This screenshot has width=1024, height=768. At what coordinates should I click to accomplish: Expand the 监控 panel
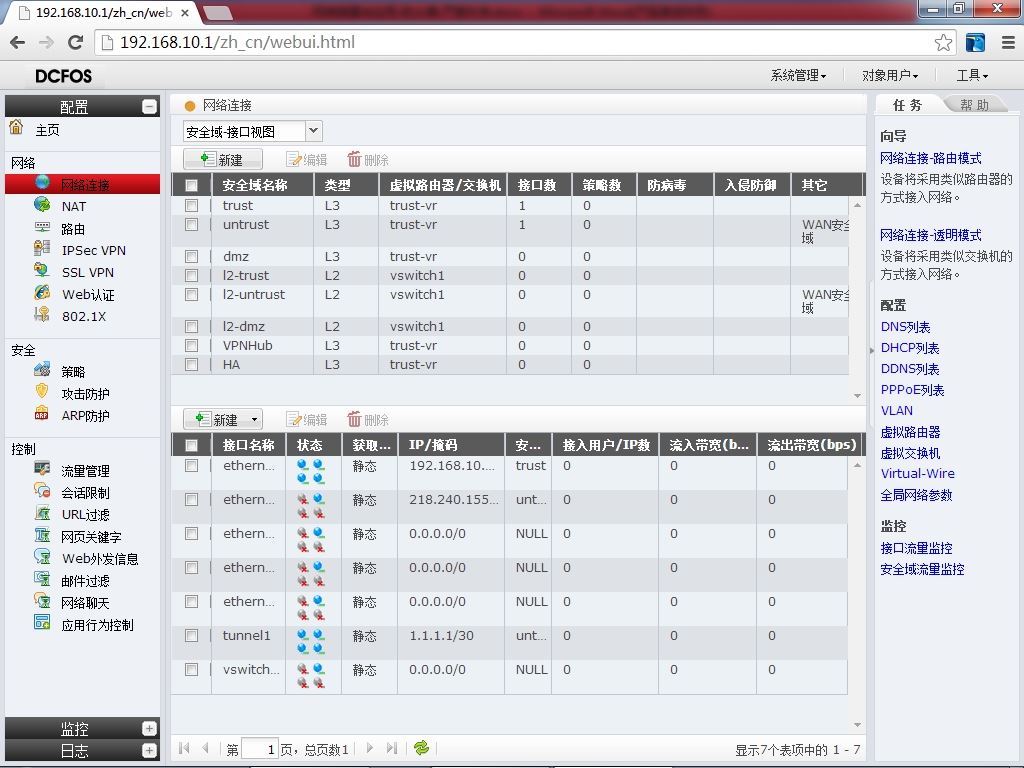tap(150, 728)
